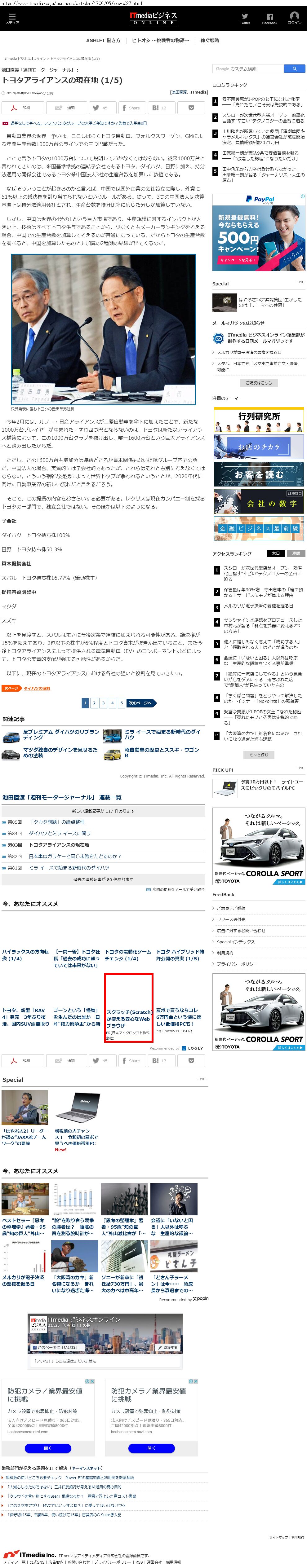Click the はやぶさ2 Special thumbnail in sidebar
Viewport: 307px width, 1568px height.
pos(225,302)
